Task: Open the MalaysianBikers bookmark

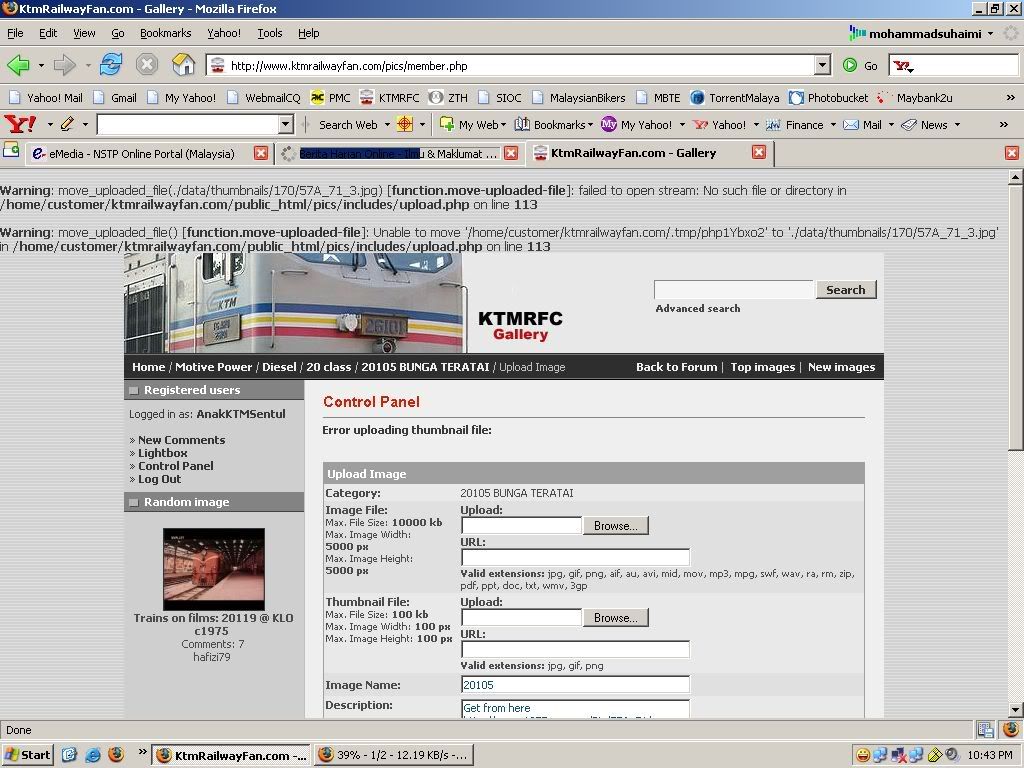Action: tap(579, 98)
